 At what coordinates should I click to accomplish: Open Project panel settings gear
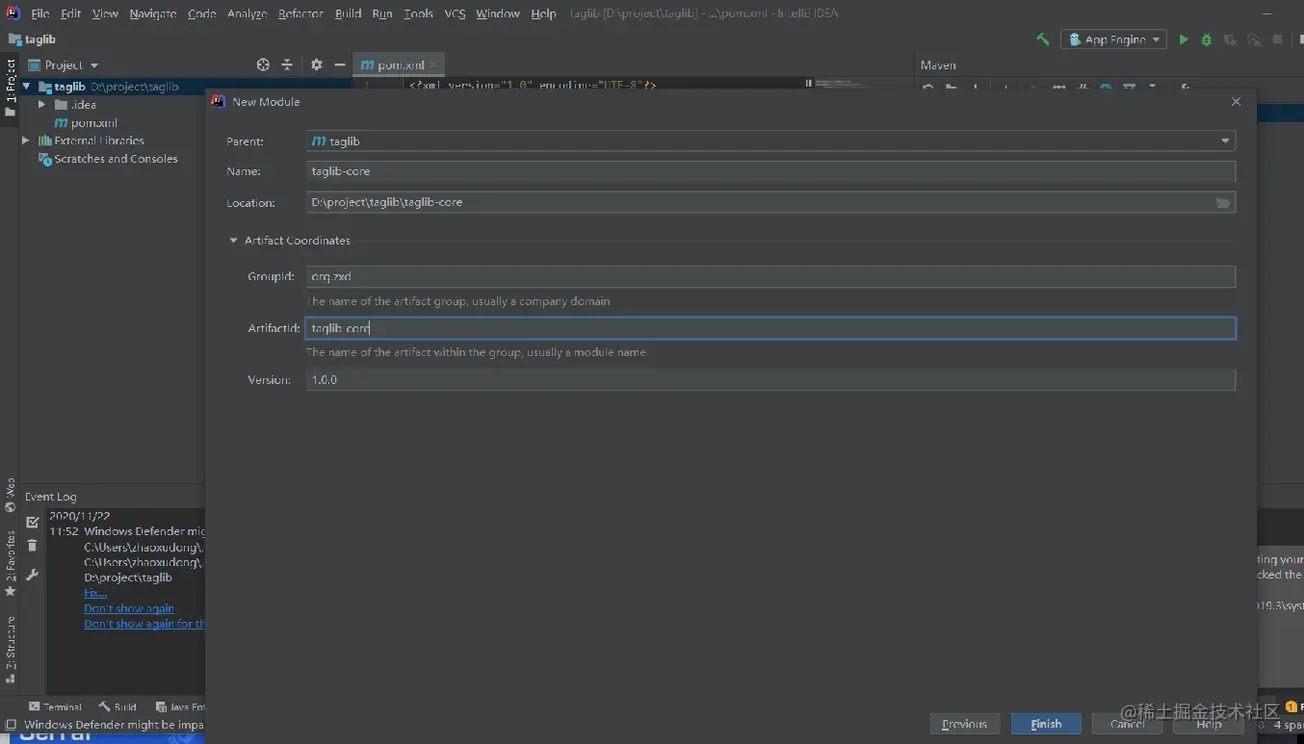[316, 64]
